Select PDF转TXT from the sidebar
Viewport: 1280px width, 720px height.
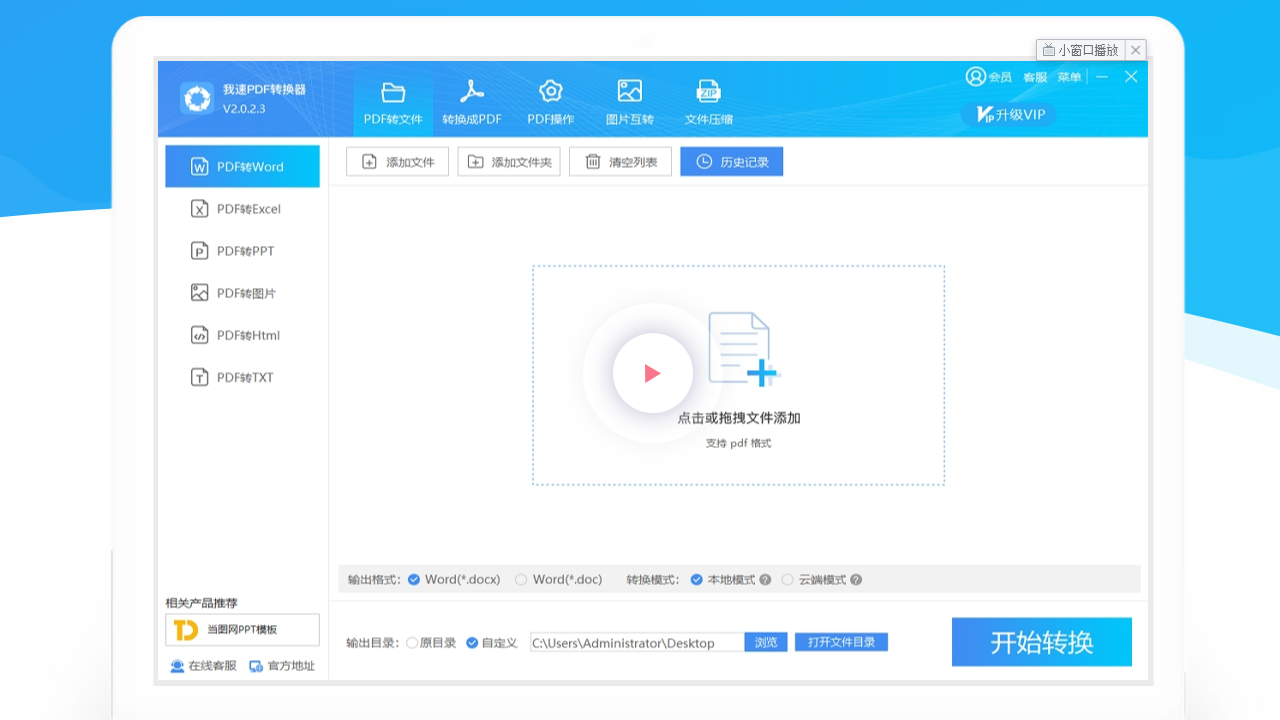[x=242, y=377]
